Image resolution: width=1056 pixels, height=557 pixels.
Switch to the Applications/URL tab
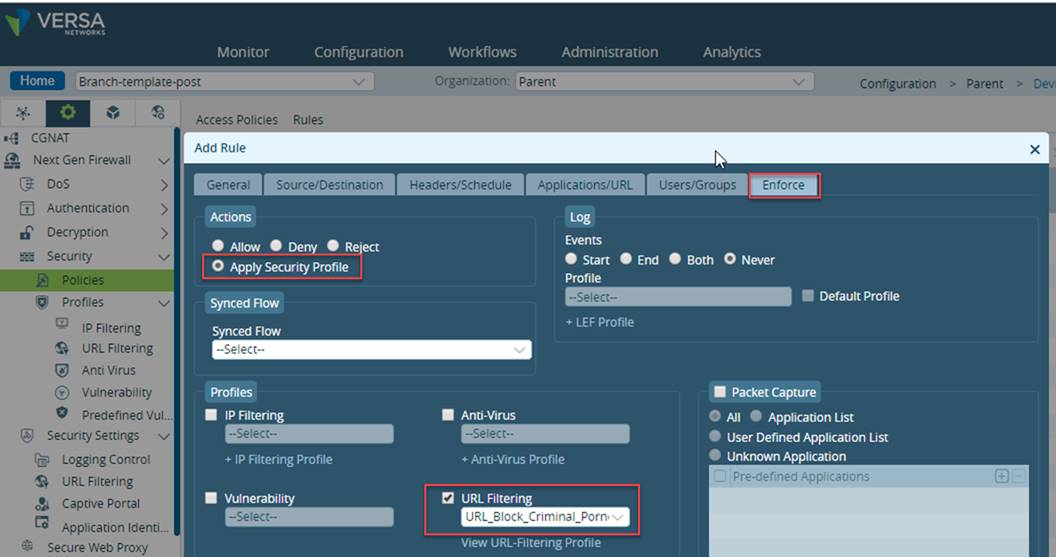(585, 185)
